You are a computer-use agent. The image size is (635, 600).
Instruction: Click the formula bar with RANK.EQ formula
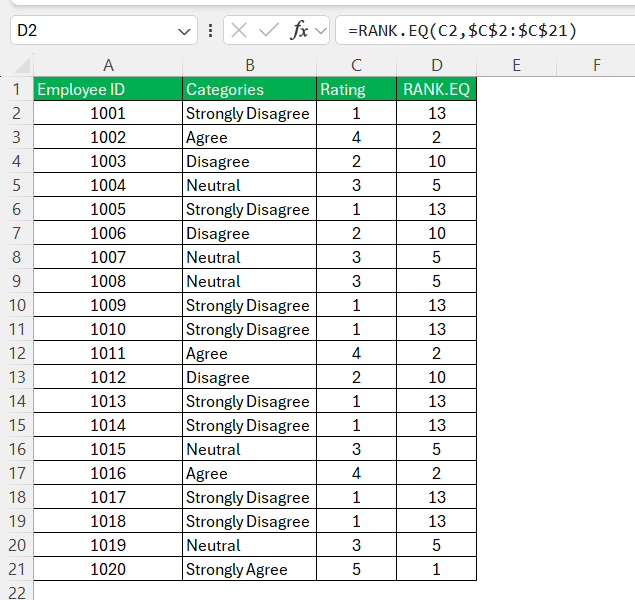point(485,30)
